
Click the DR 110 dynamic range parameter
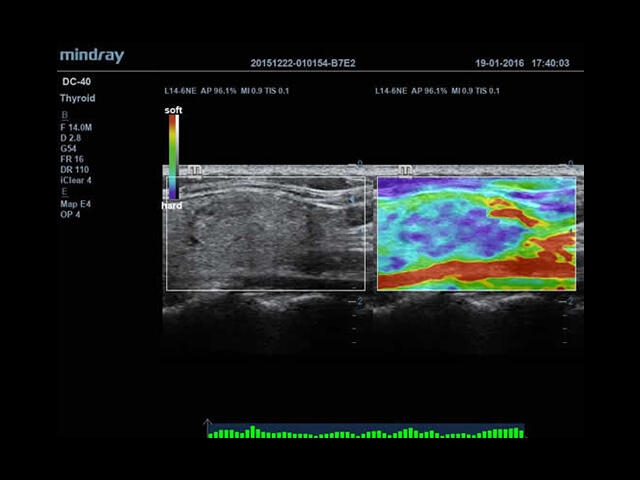pyautogui.click(x=74, y=170)
